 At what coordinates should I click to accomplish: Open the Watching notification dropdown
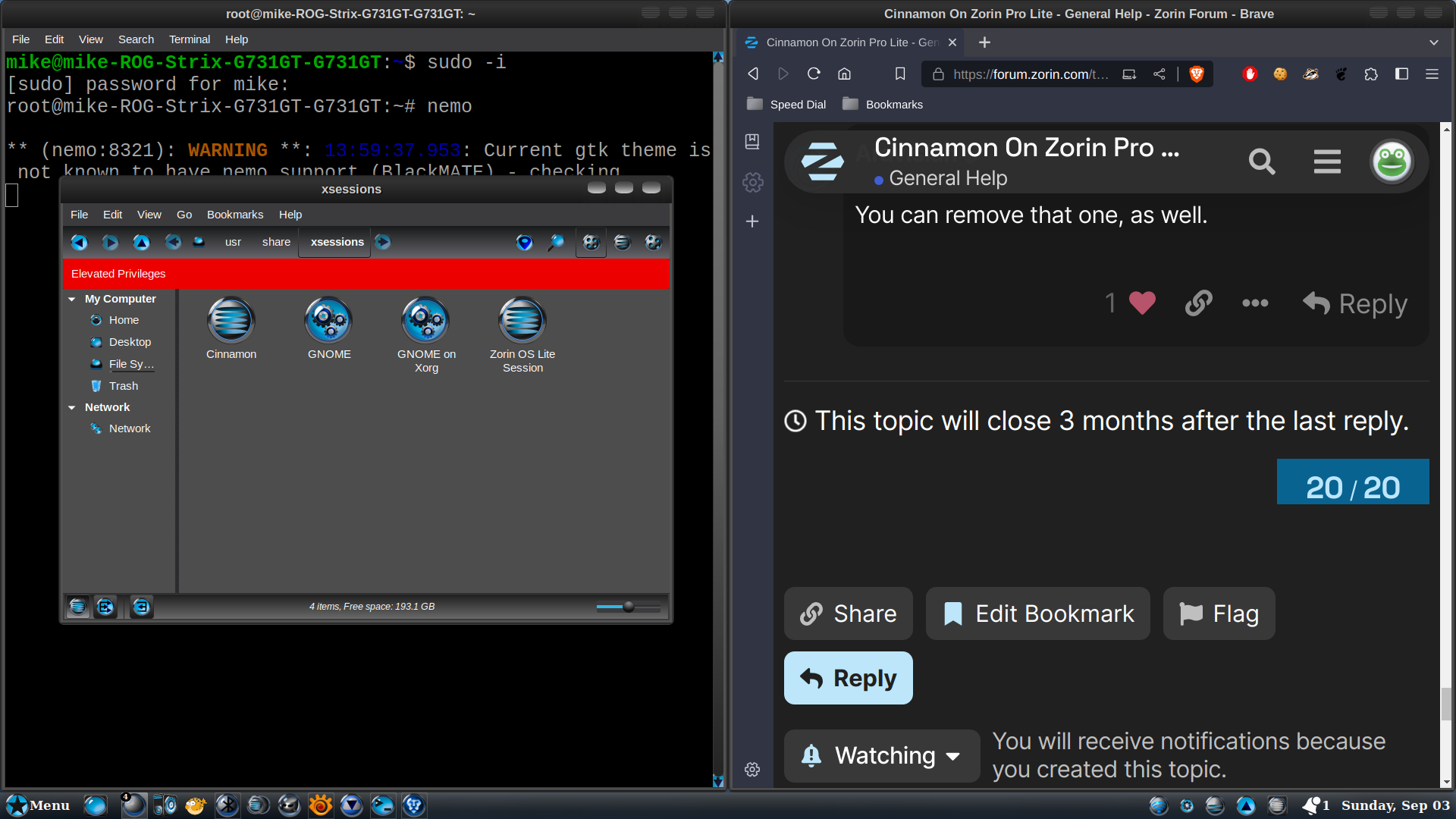(882, 756)
